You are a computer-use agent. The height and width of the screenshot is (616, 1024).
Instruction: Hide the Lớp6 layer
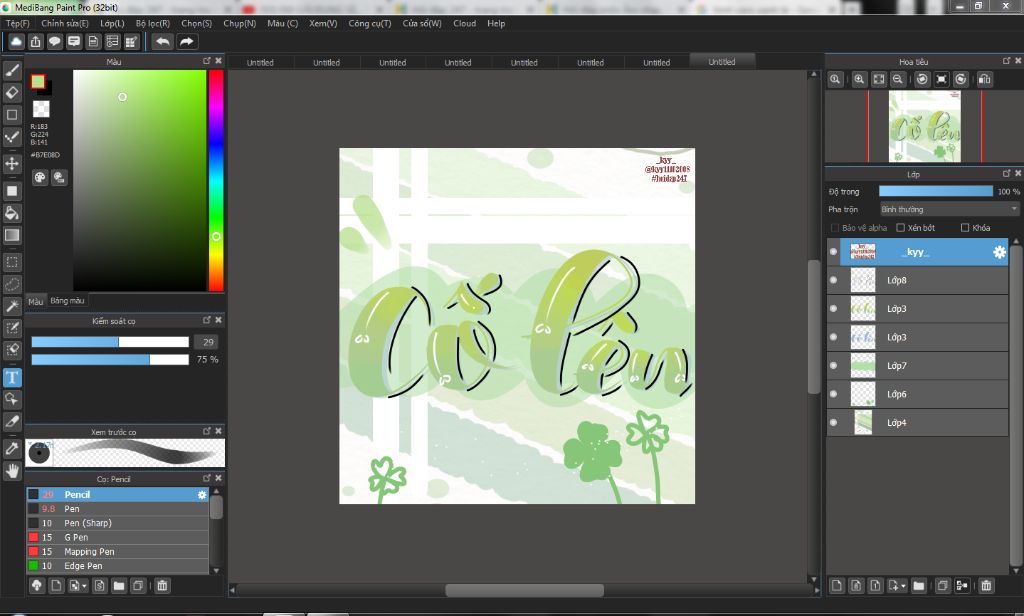[833, 394]
